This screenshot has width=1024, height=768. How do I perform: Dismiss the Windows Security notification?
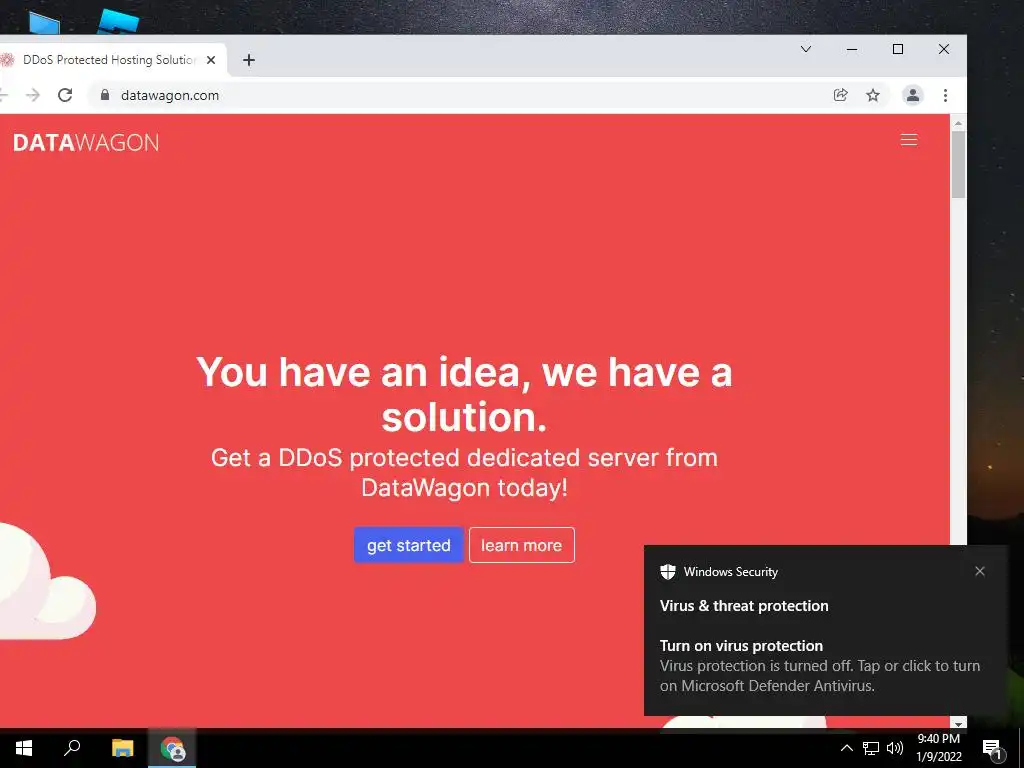point(980,571)
